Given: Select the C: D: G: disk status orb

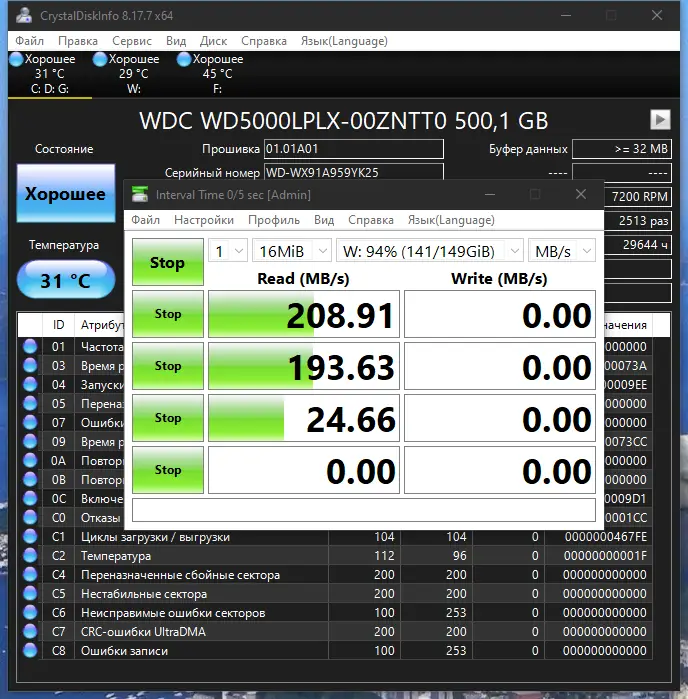Looking at the screenshot, I should coord(16,59).
